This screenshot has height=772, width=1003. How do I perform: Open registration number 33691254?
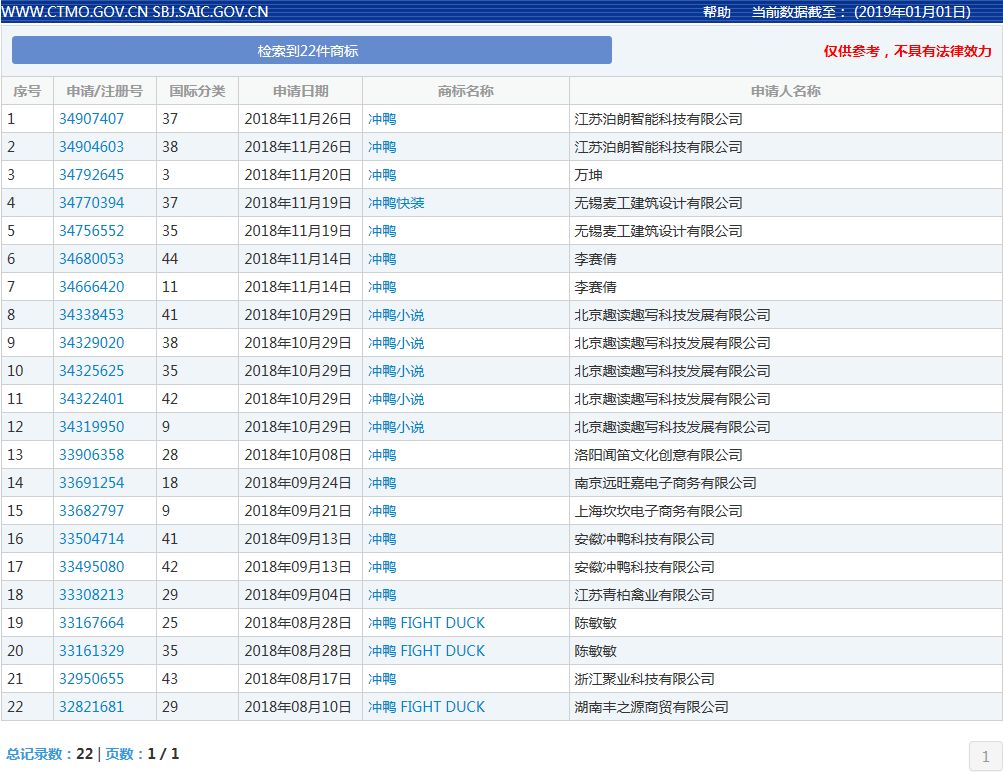[91, 483]
